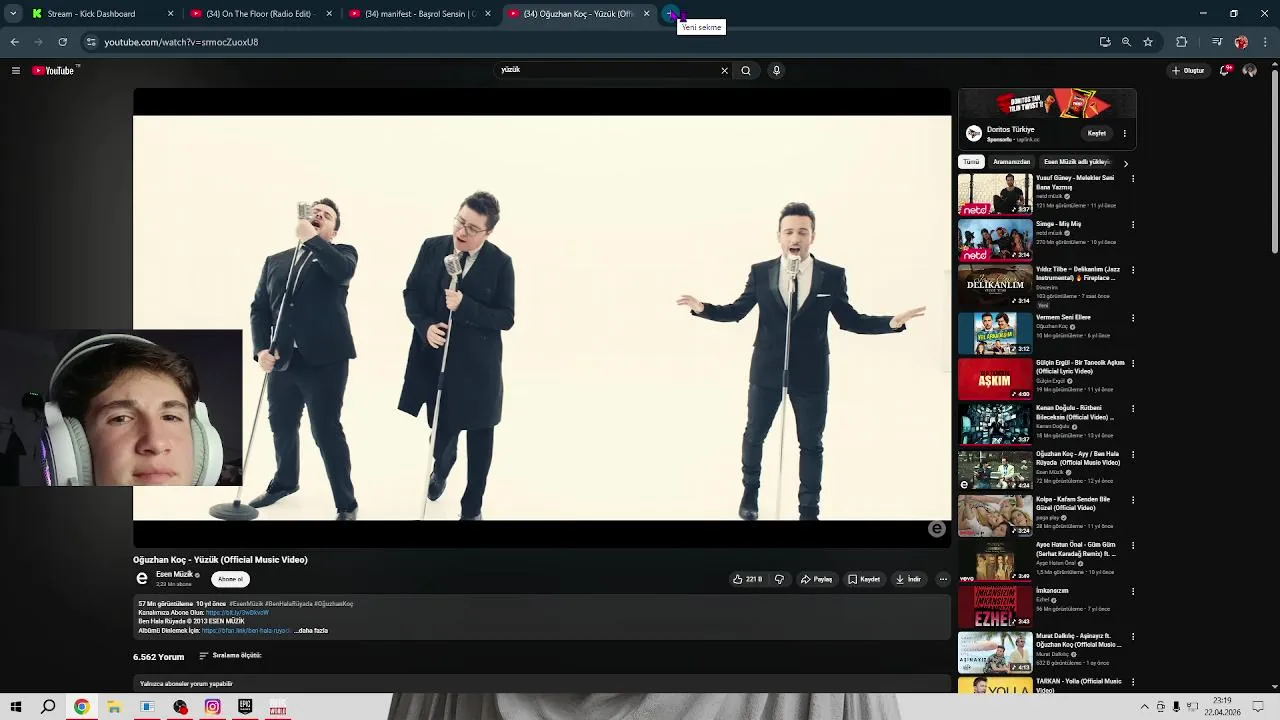This screenshot has height=720, width=1280.
Task: View site information icon beside URL
Action: 91,42
